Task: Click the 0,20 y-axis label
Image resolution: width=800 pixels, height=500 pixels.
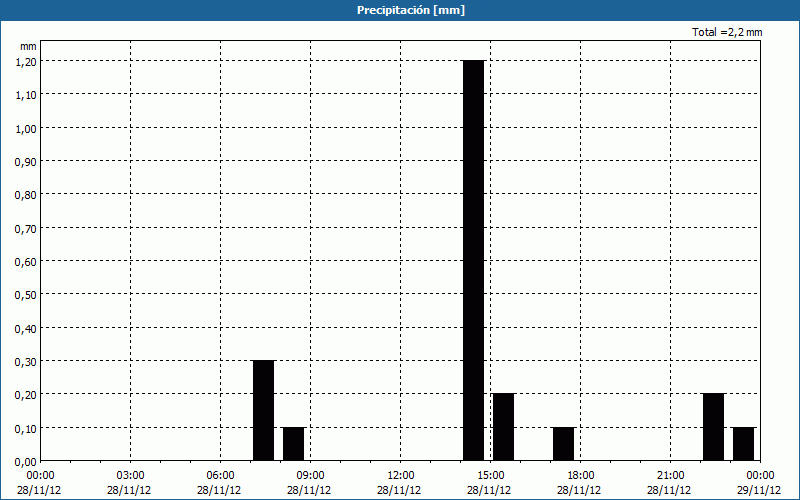Action: [26, 394]
